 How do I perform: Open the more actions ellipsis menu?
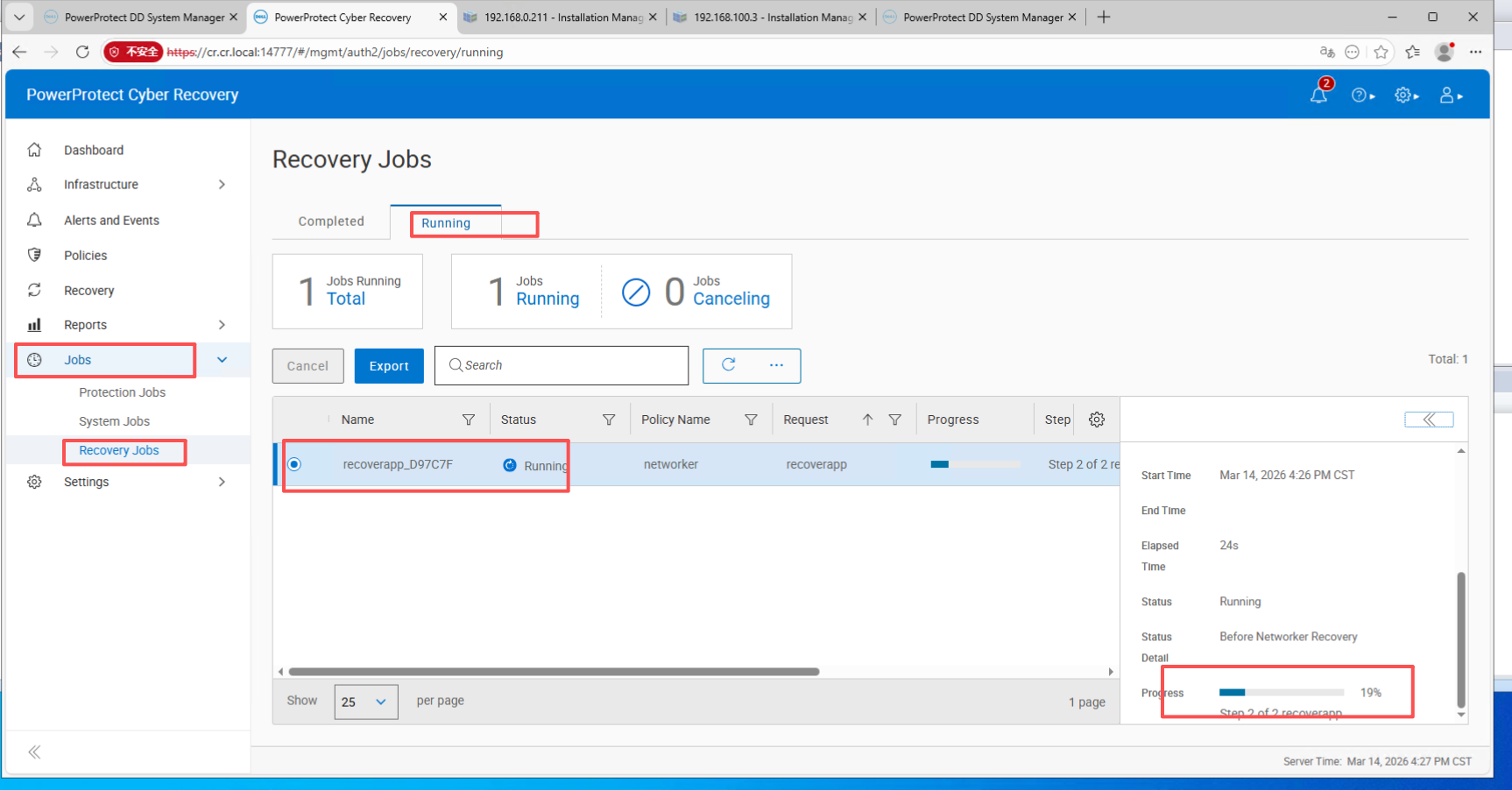coord(776,365)
